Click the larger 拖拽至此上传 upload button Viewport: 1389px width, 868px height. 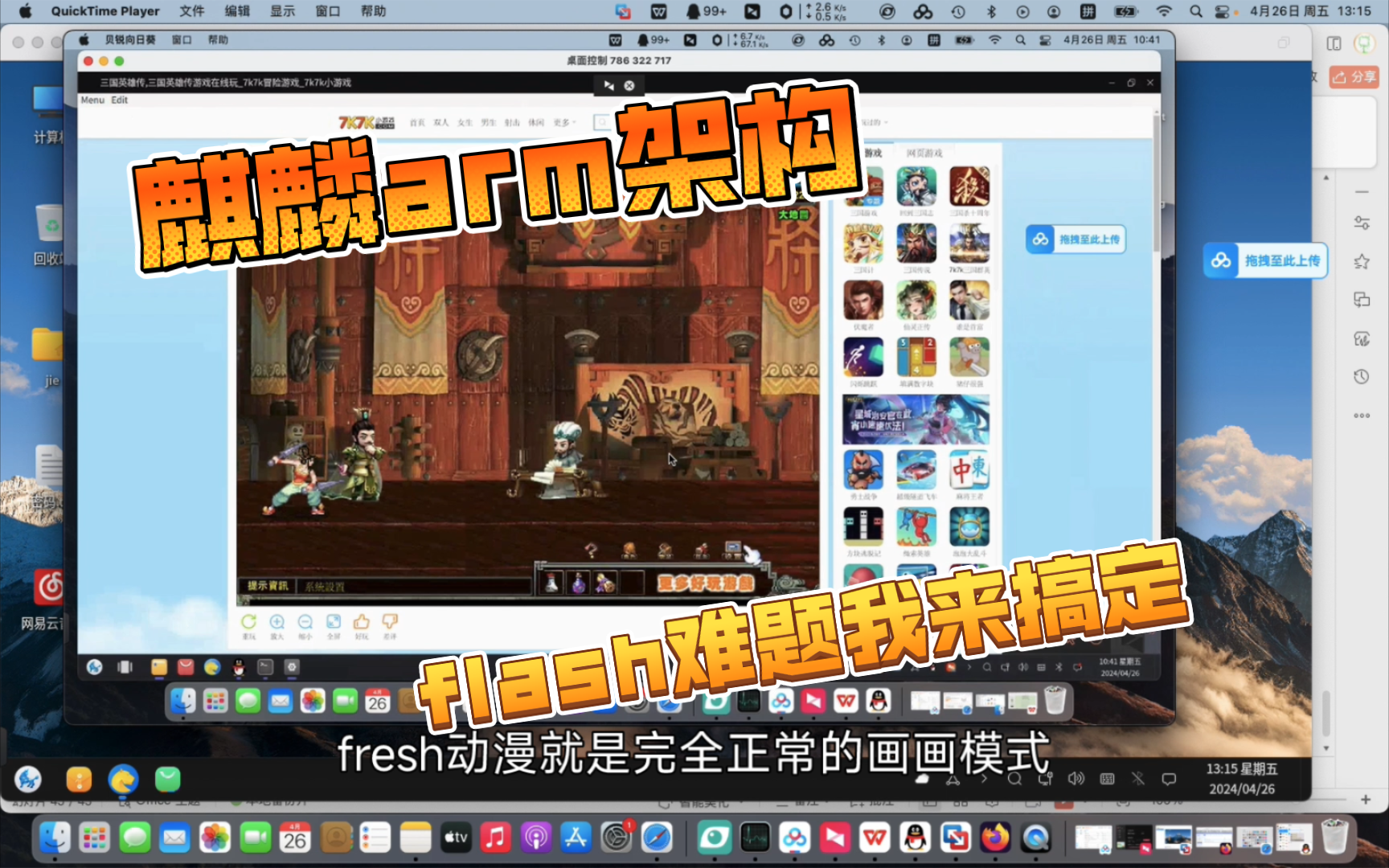tap(1265, 260)
